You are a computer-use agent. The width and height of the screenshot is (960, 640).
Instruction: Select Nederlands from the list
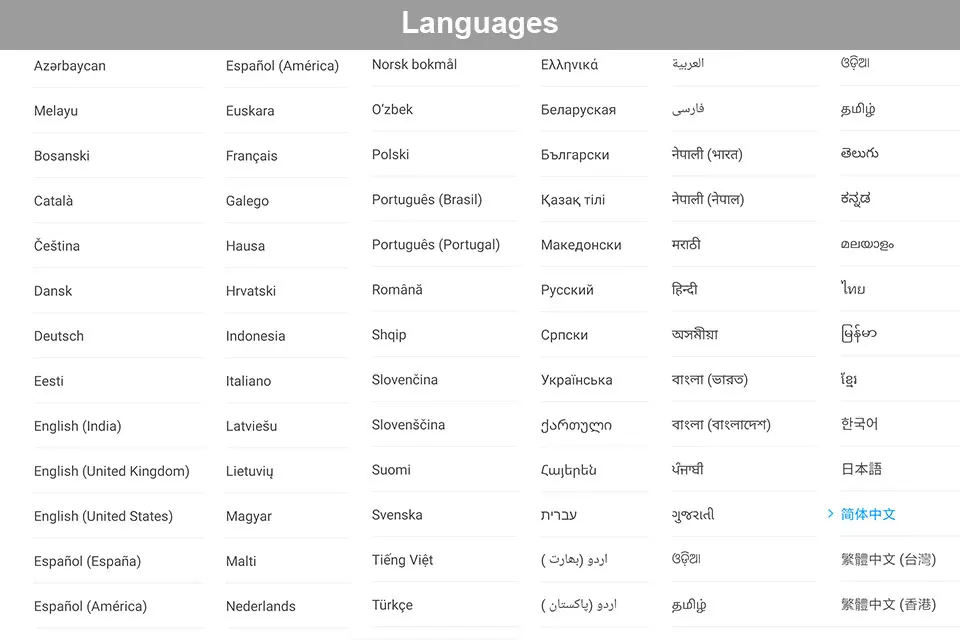(261, 606)
